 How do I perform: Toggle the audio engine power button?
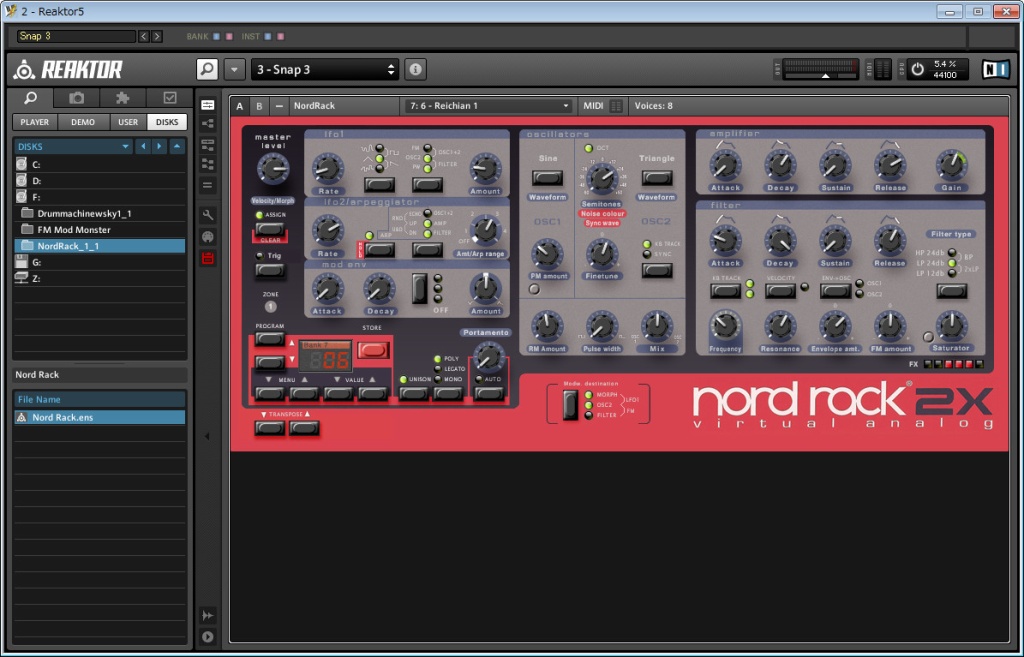[x=918, y=69]
